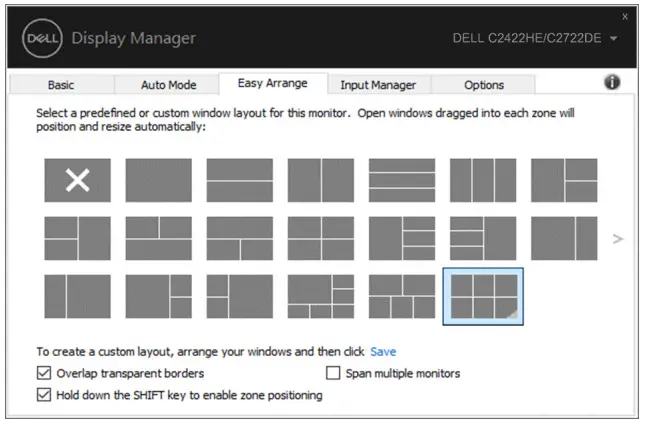
Task: Go to the Input Manager tab
Action: (x=378, y=85)
